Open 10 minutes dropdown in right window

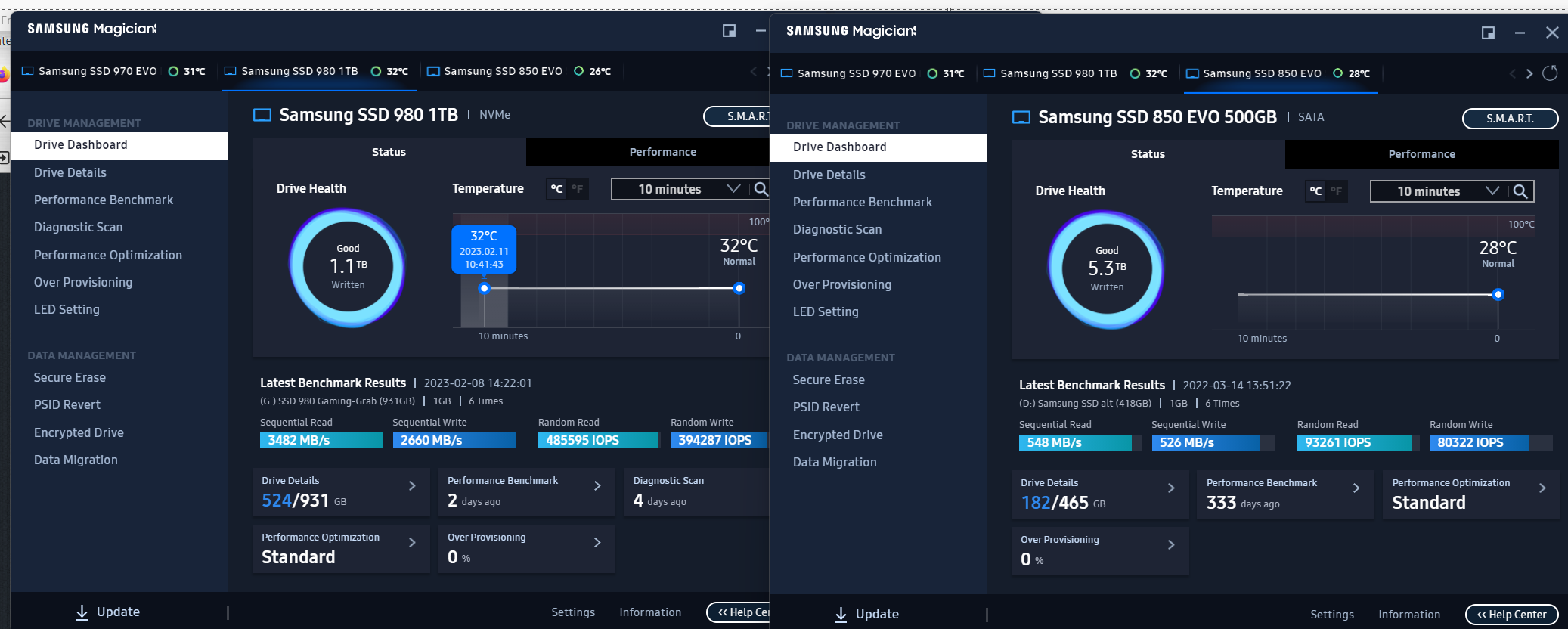[1439, 191]
